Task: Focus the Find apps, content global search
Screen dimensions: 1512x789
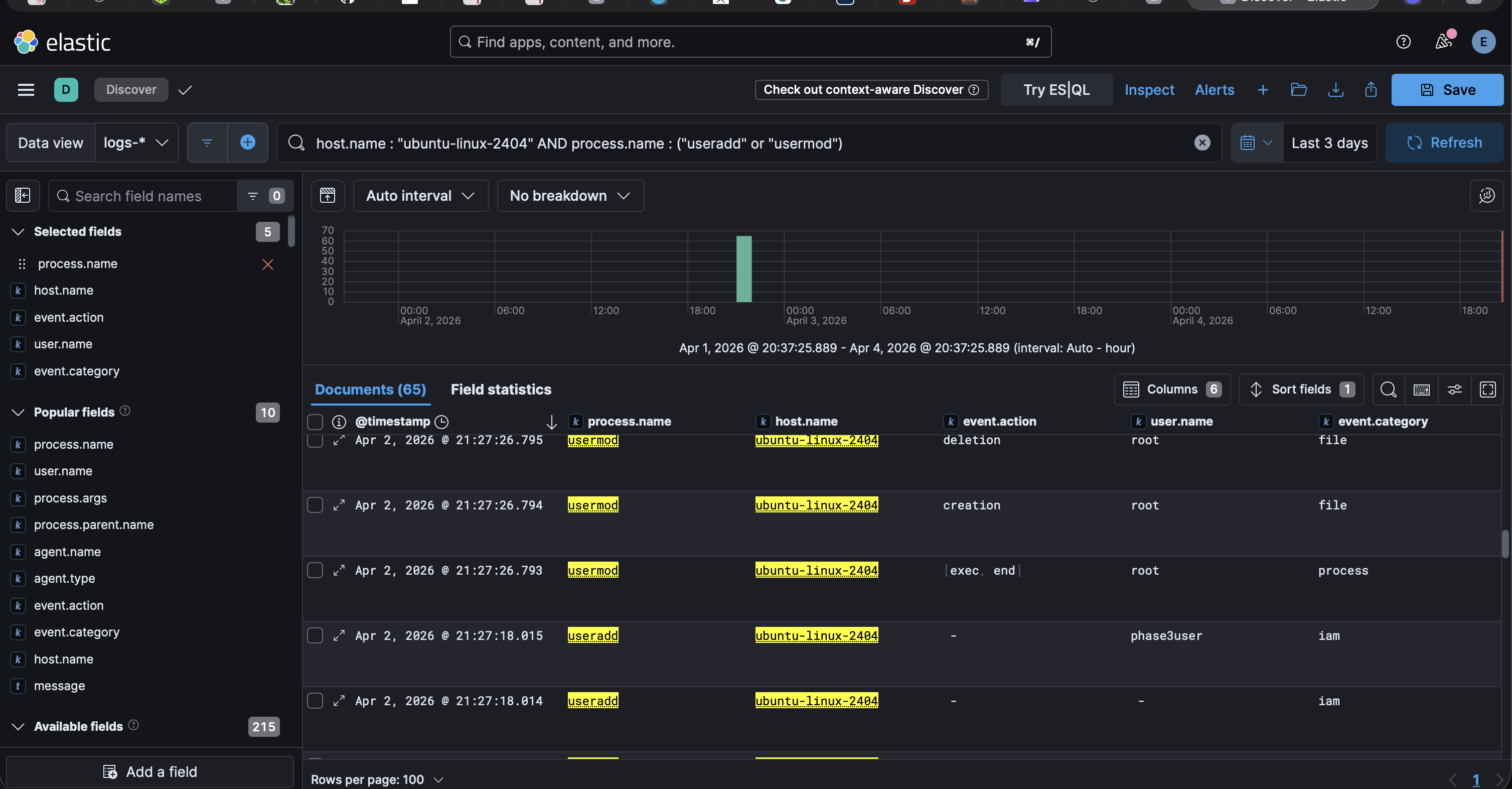Action: click(x=750, y=42)
